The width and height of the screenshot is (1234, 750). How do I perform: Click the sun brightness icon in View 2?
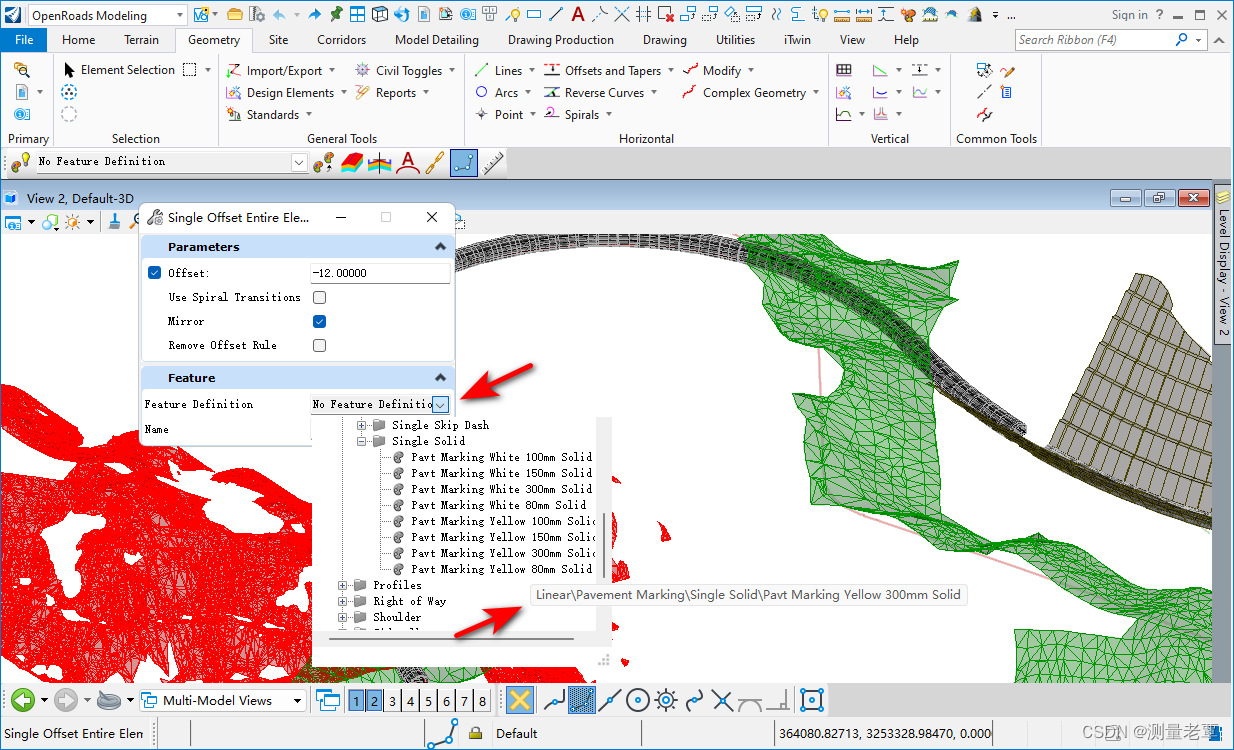(x=73, y=222)
